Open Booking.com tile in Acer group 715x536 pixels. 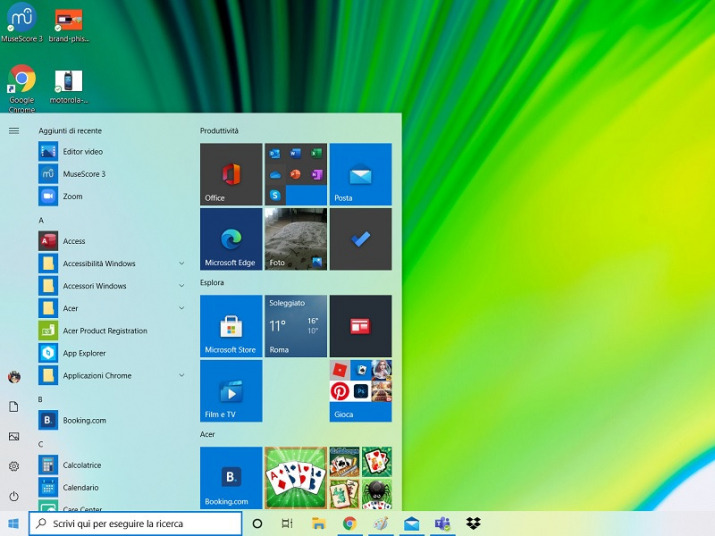coord(231,478)
